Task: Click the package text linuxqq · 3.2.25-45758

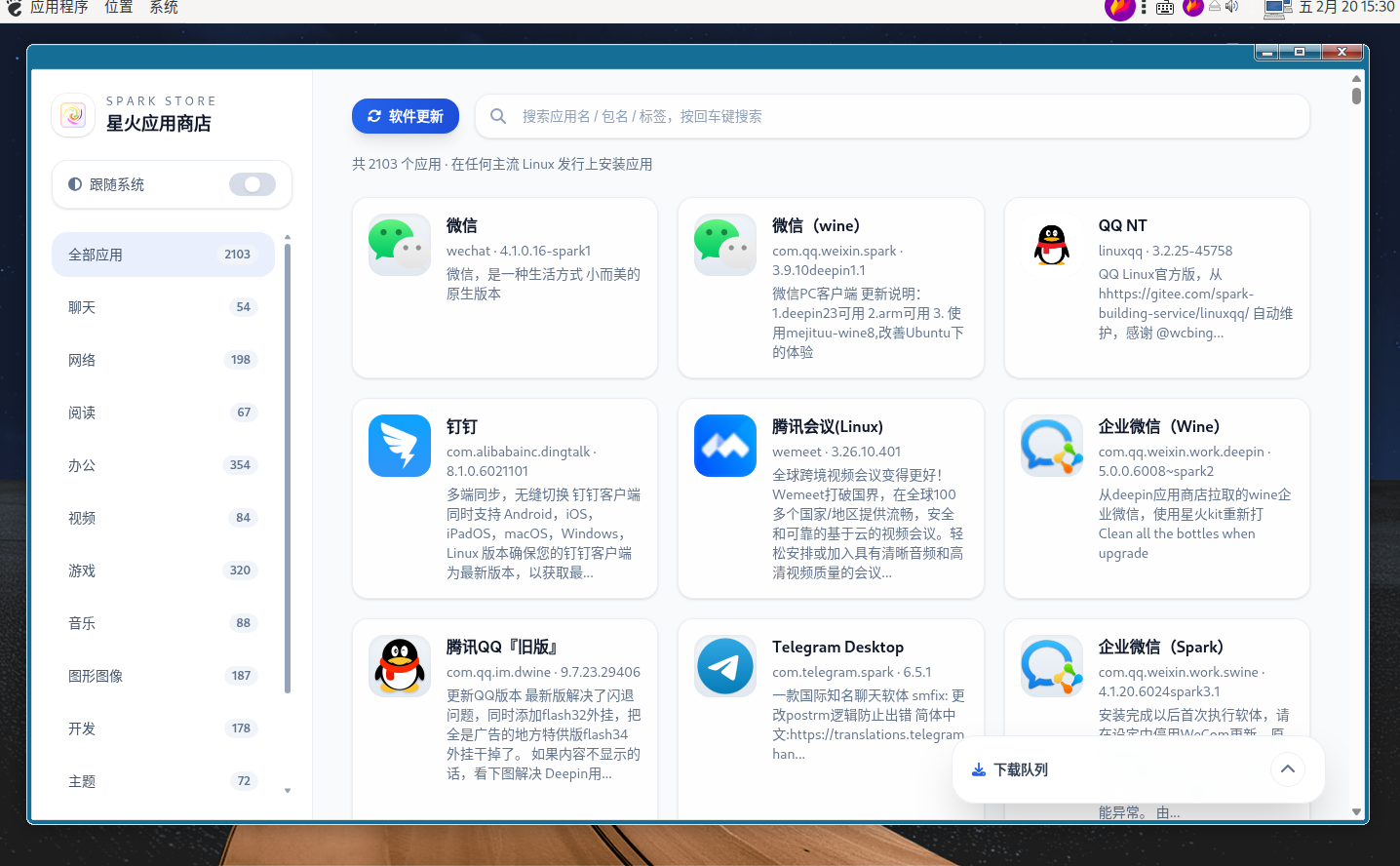Action: click(x=1165, y=251)
